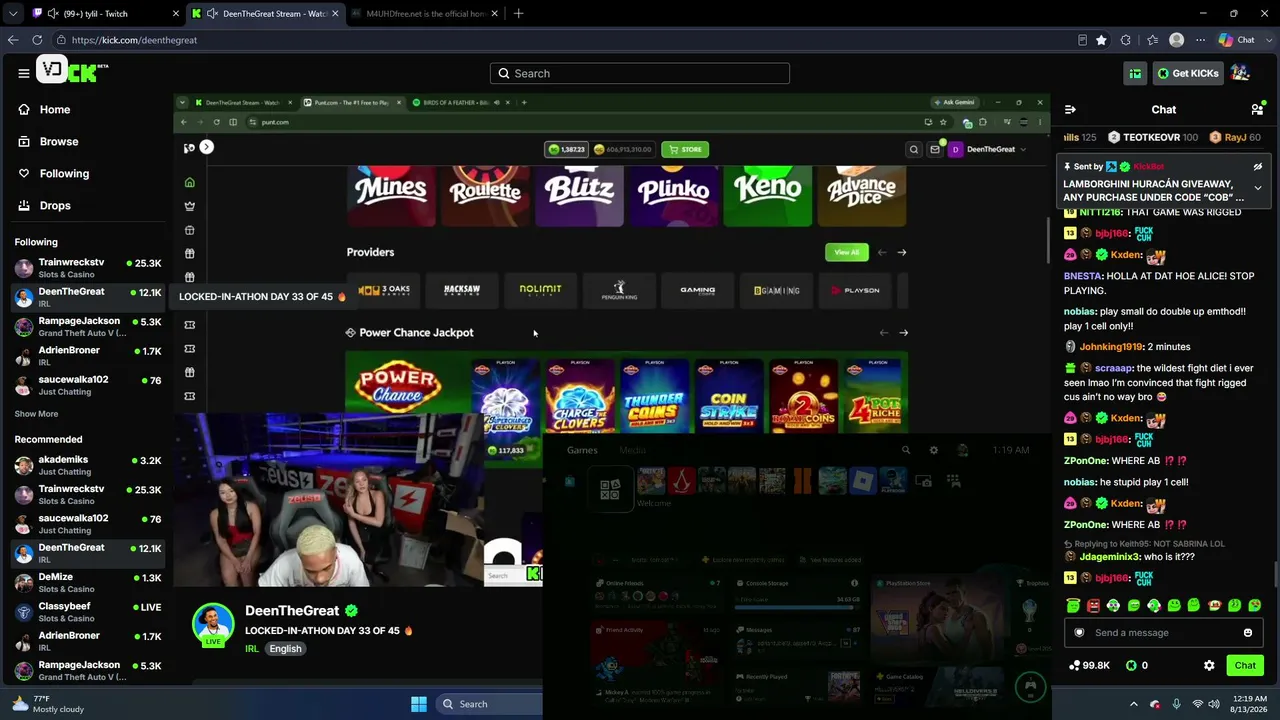Click the Get KICKs button

(x=1188, y=73)
